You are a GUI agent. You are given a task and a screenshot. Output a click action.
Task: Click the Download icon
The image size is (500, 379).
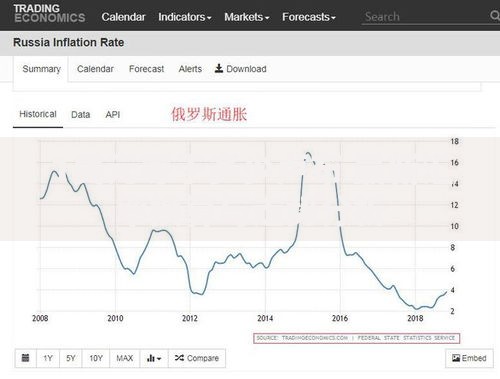pyautogui.click(x=219, y=68)
